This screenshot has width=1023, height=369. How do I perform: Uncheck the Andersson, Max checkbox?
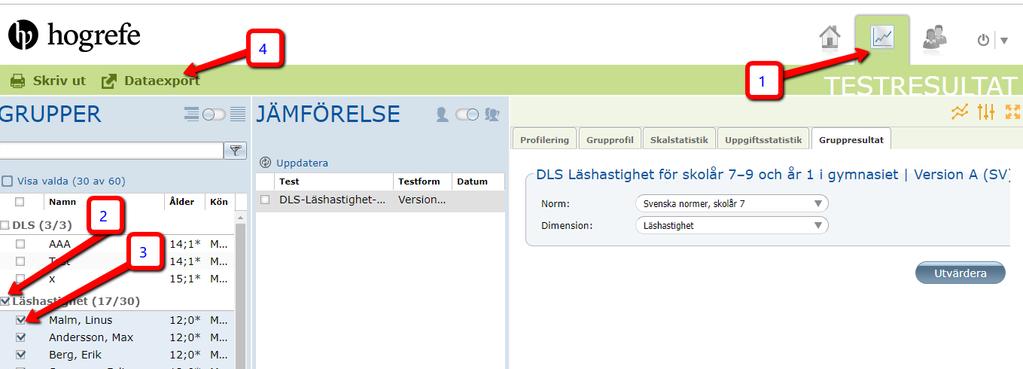[x=20, y=338]
